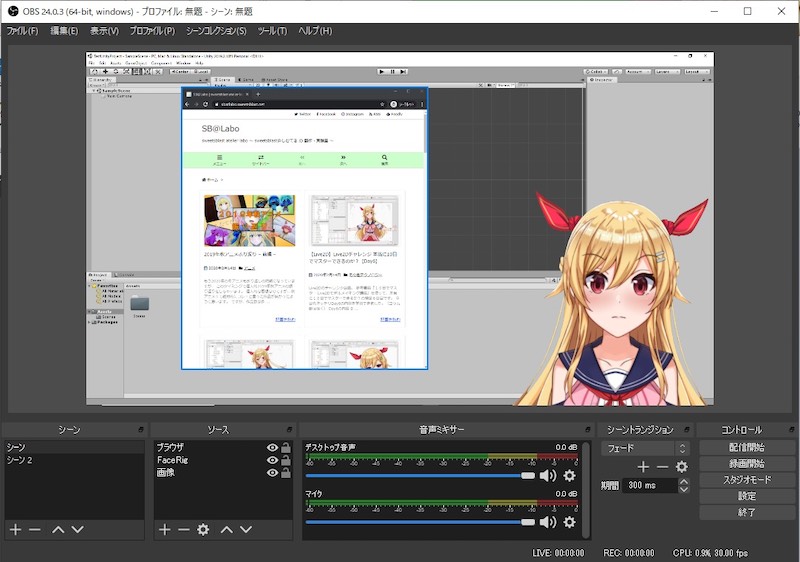The width and height of the screenshot is (800, 562).
Task: Click the SB@Labo browser window in preview
Action: tap(305, 228)
